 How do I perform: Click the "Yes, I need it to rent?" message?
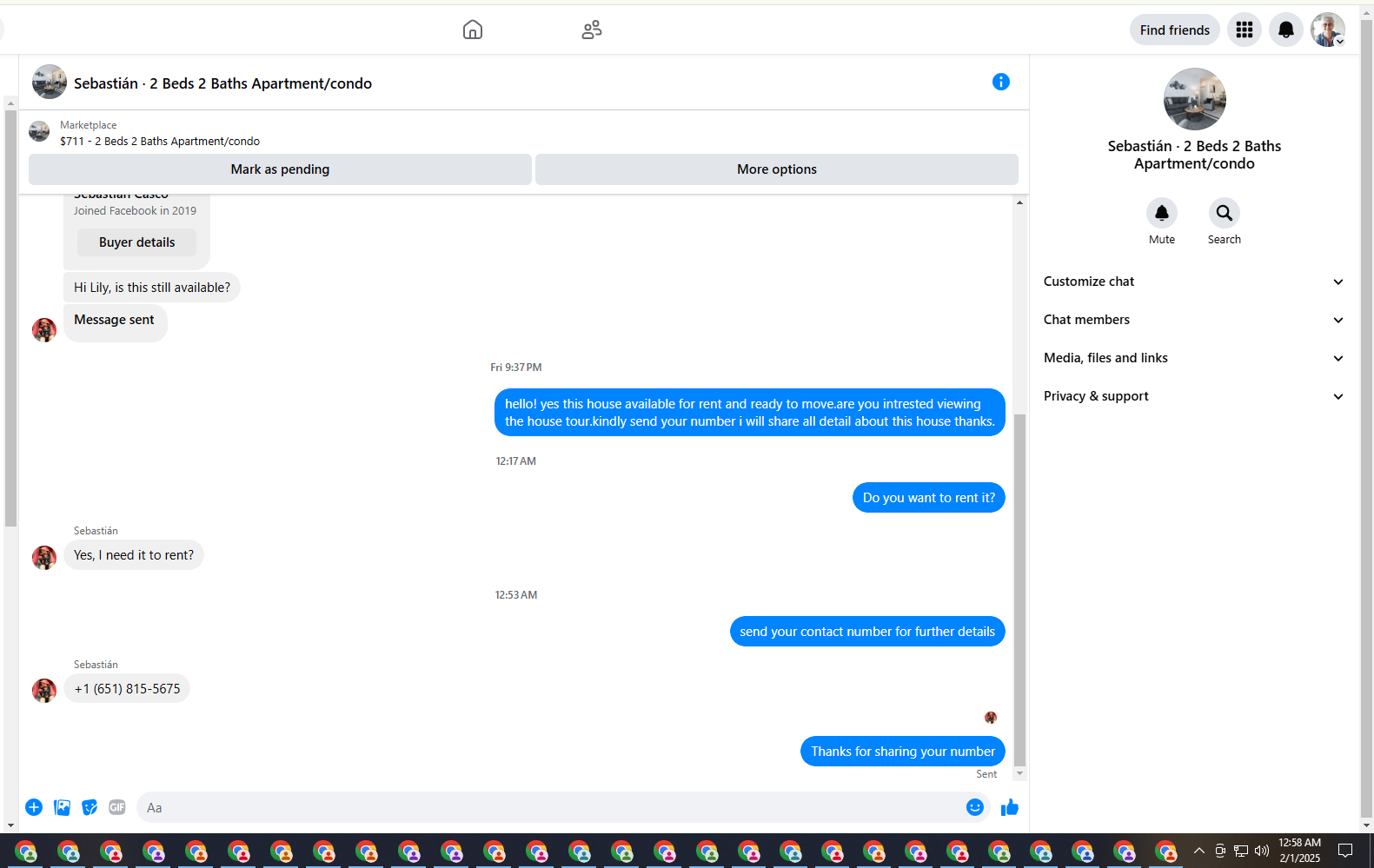(x=134, y=555)
